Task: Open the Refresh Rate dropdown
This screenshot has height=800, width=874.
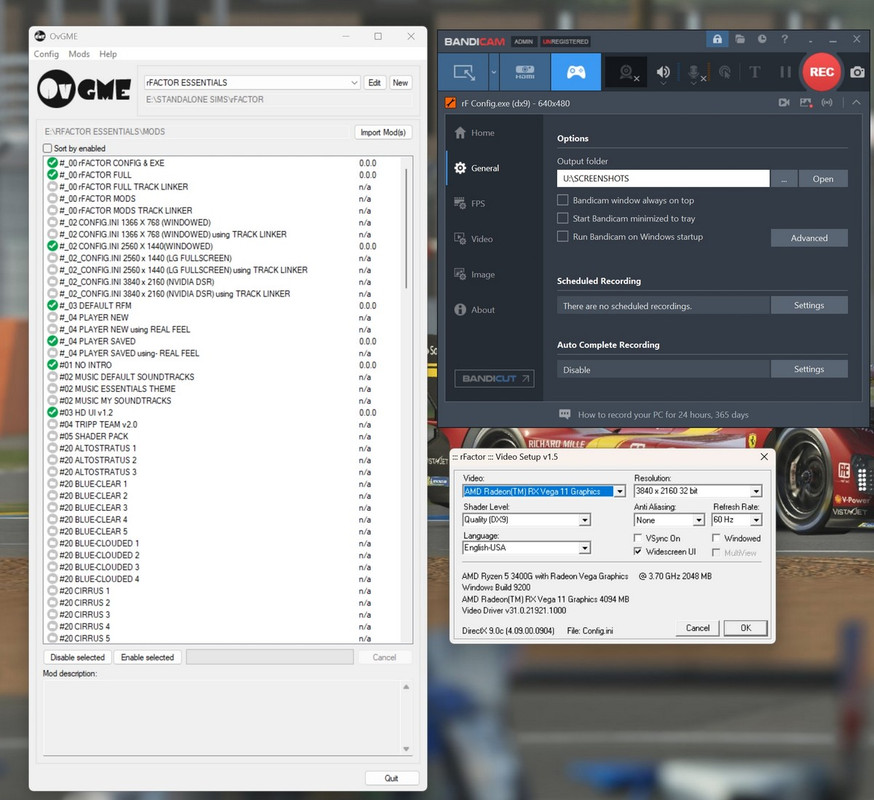Action: 756,520
